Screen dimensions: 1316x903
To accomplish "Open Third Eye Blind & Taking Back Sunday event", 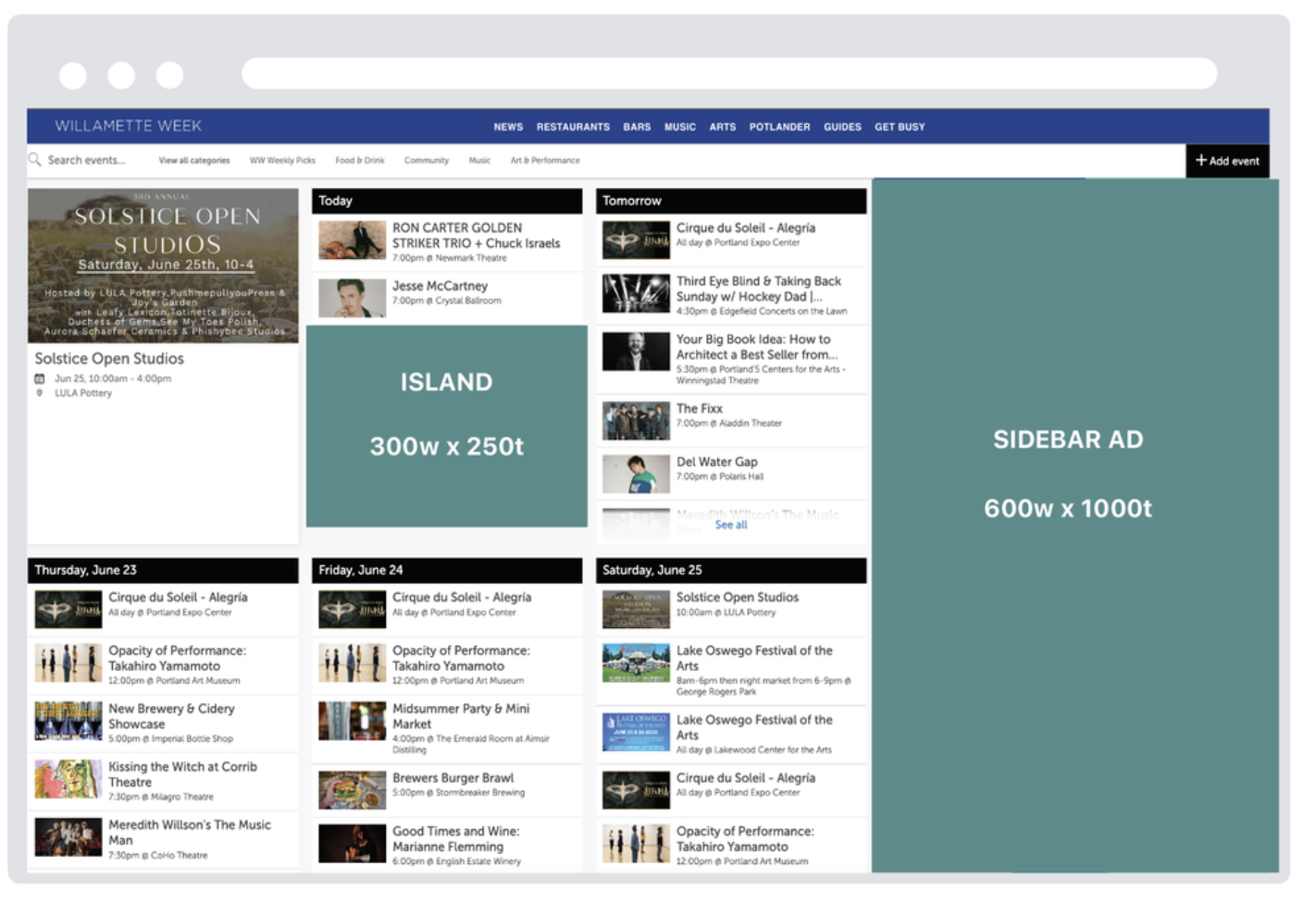I will click(758, 289).
